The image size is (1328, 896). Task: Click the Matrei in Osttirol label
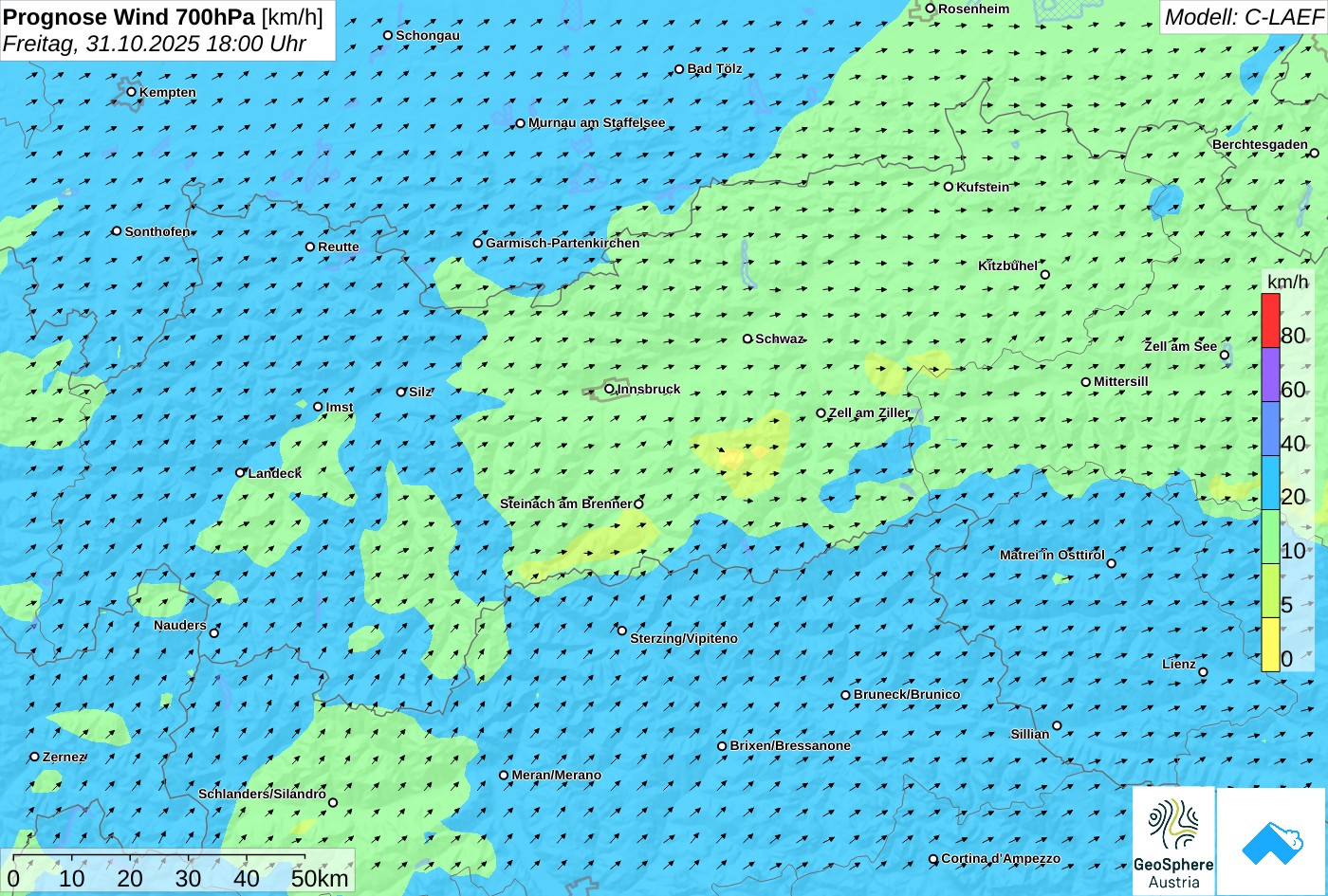(1052, 555)
